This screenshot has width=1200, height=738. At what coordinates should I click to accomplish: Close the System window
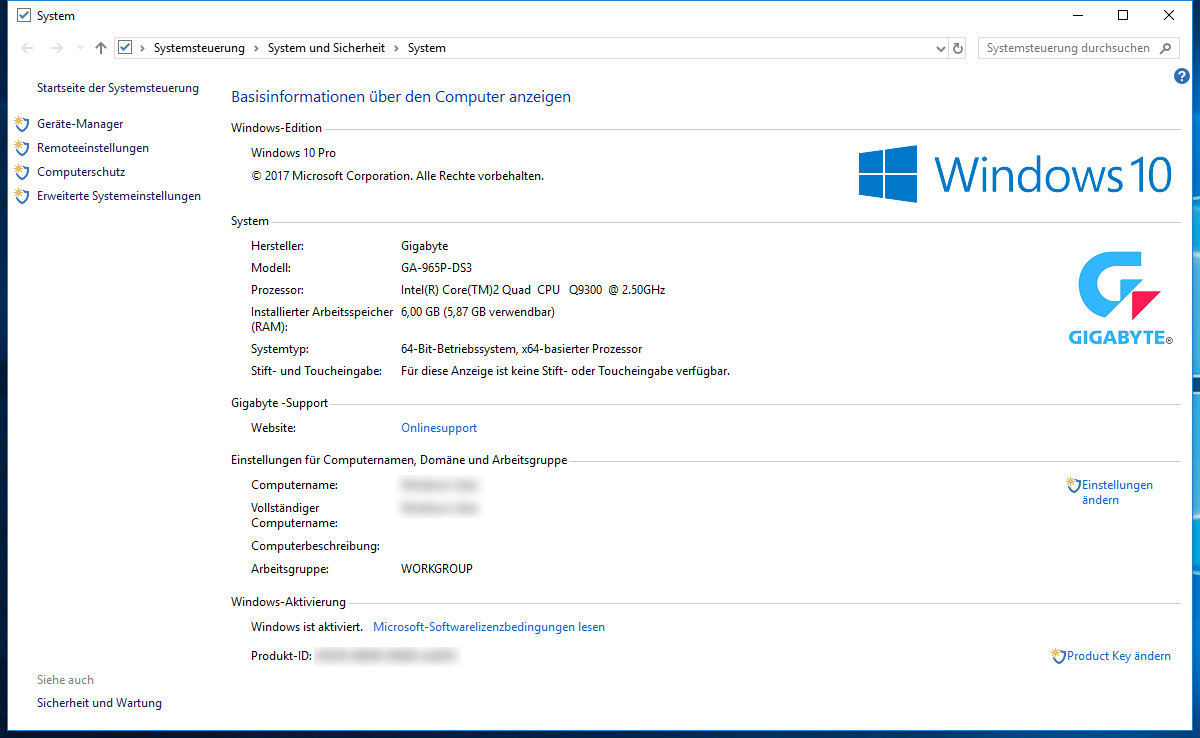pos(1169,15)
